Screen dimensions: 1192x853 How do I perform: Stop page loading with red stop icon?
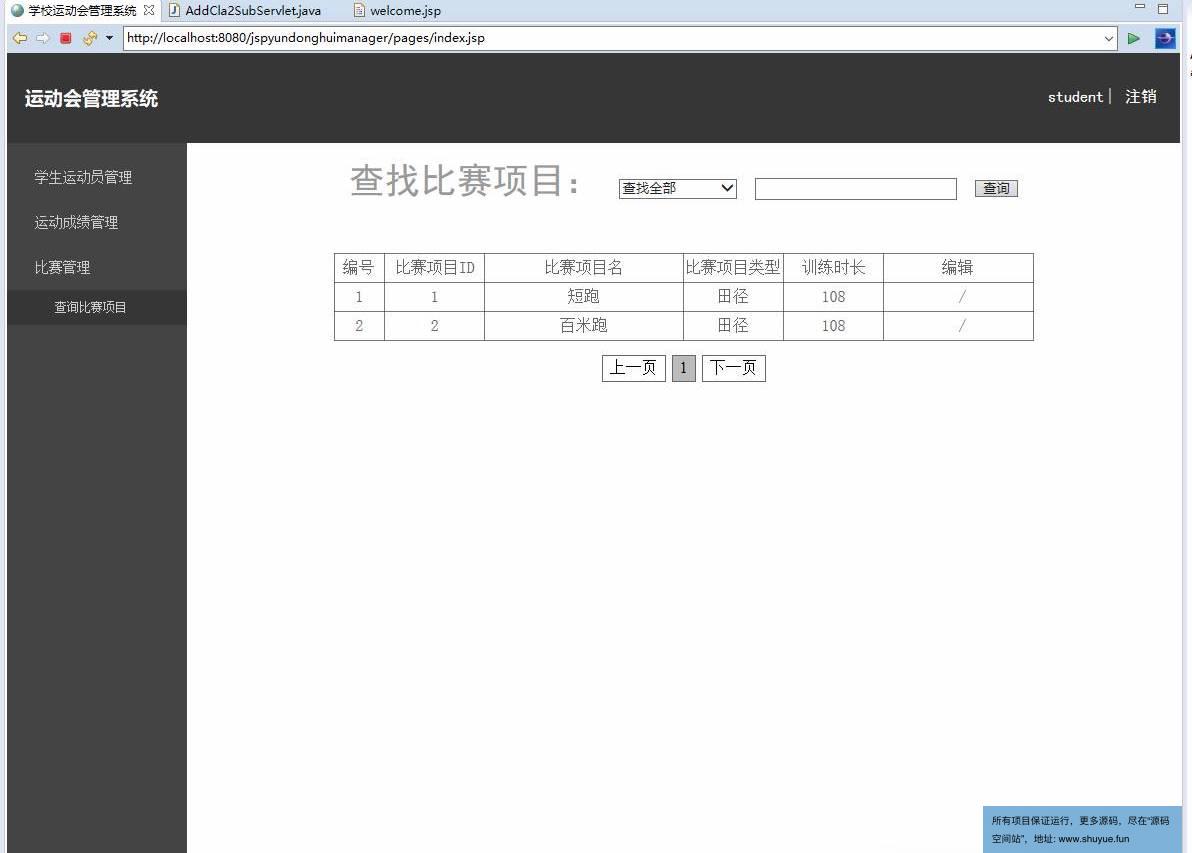coord(66,38)
